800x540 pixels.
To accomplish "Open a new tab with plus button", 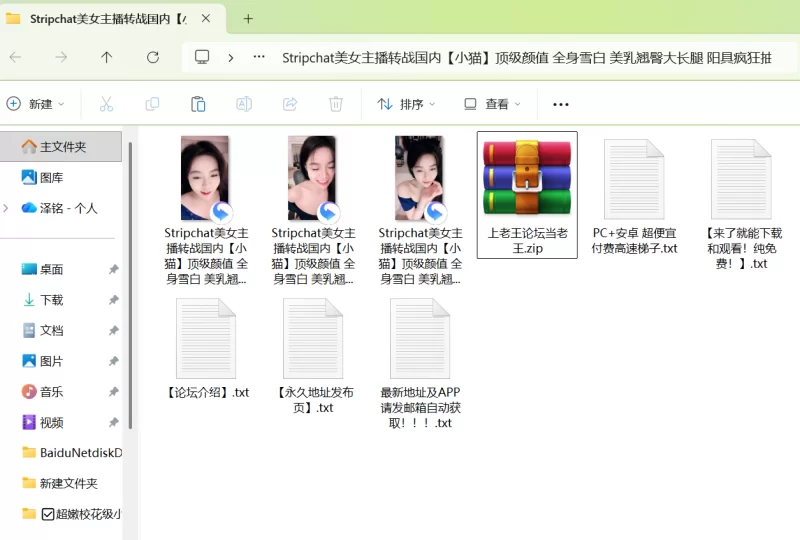I will [248, 18].
